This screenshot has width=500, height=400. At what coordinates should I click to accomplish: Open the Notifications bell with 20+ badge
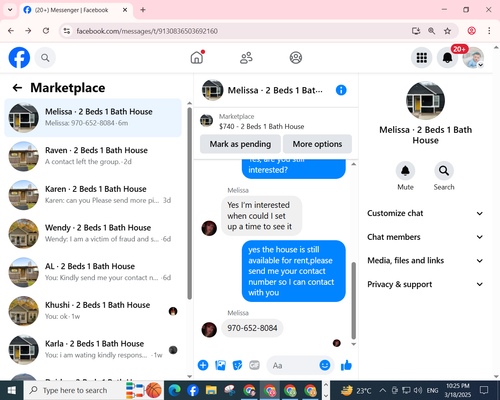447,58
